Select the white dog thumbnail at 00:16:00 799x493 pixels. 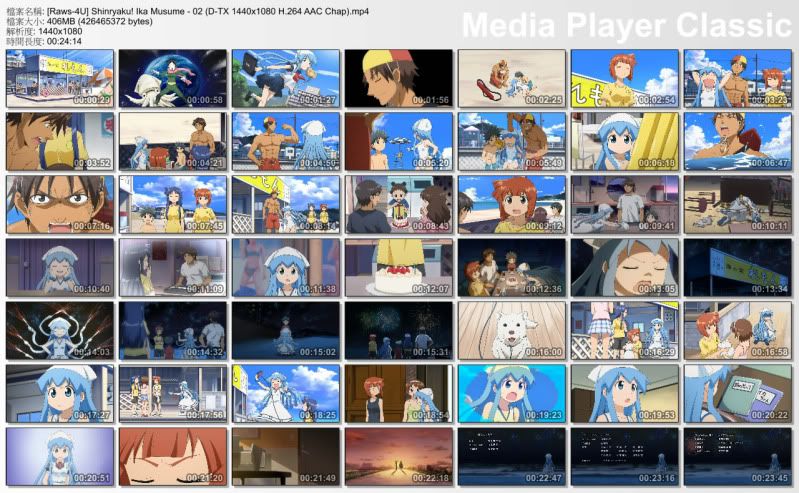pos(512,330)
